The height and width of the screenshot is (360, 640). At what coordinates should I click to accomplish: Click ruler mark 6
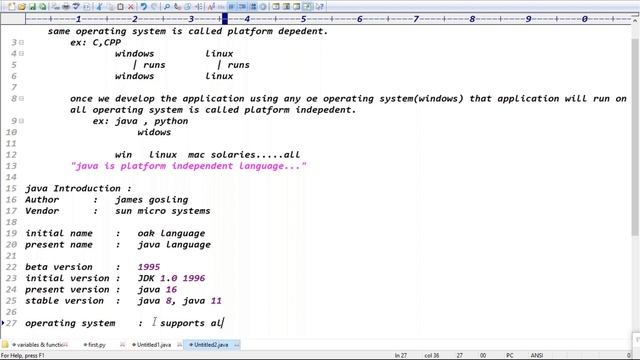pos(360,19)
